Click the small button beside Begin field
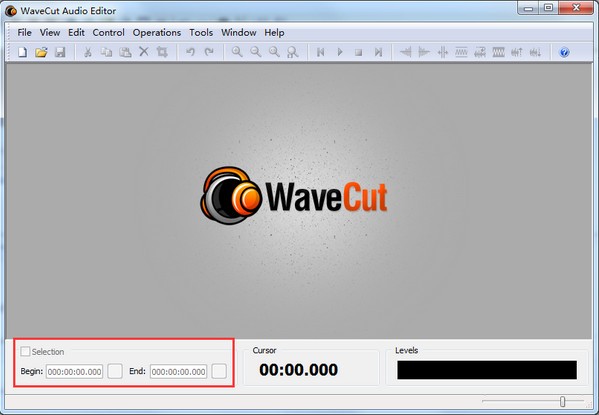This screenshot has width=599, height=415. (115, 371)
